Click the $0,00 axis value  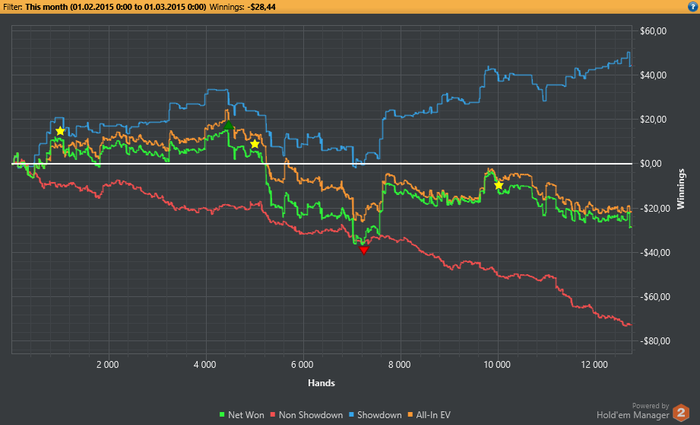point(651,164)
